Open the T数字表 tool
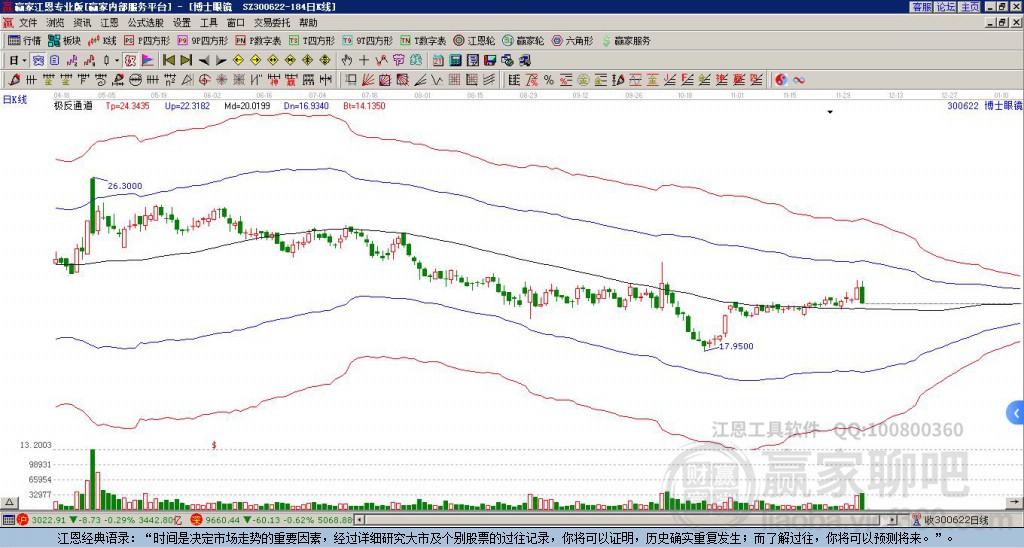1024x548 pixels. pos(423,40)
